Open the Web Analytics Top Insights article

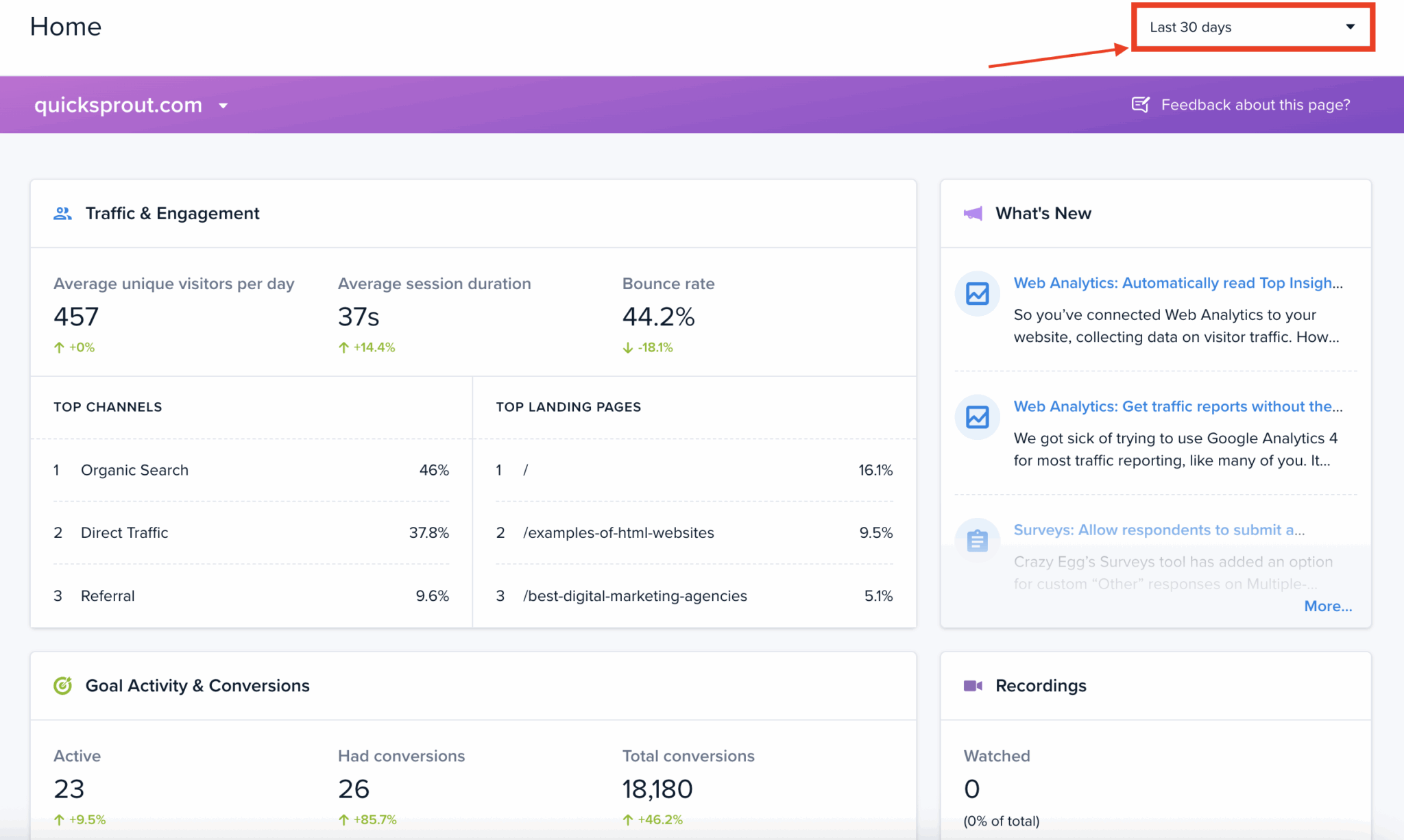click(x=1178, y=282)
